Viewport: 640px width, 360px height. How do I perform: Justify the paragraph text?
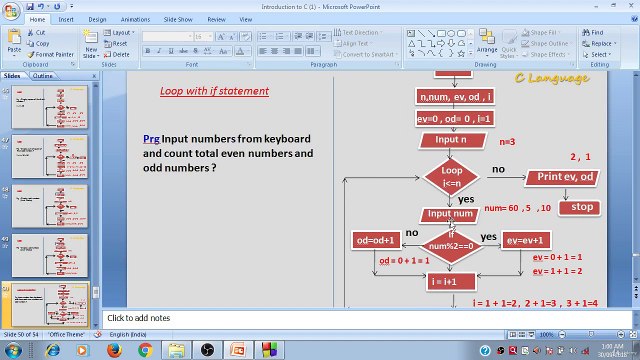(x=298, y=51)
